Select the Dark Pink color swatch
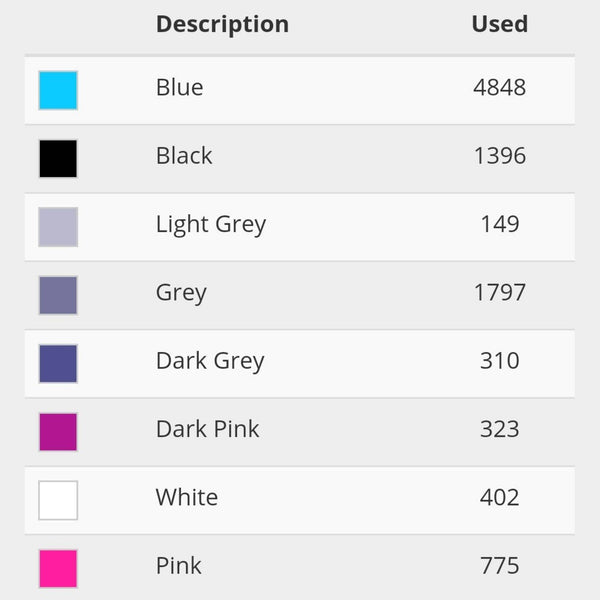 (x=58, y=432)
